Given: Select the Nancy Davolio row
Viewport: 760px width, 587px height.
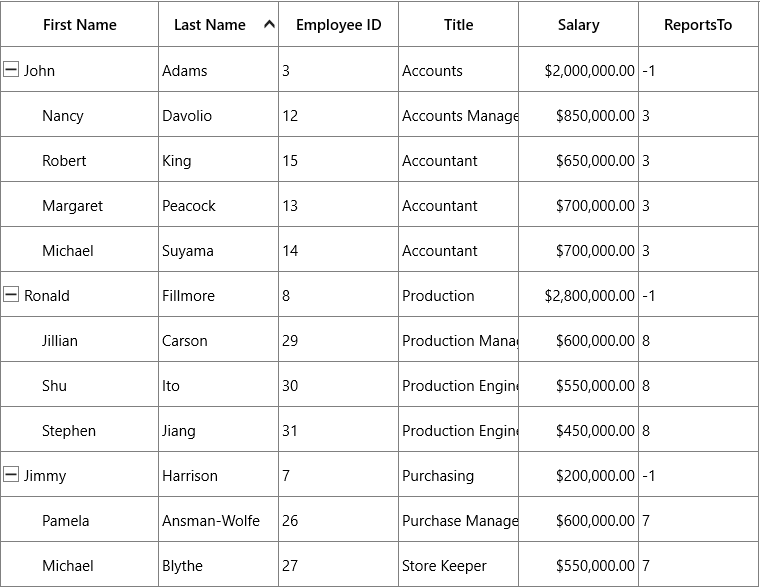Looking at the screenshot, I should coord(379,114).
